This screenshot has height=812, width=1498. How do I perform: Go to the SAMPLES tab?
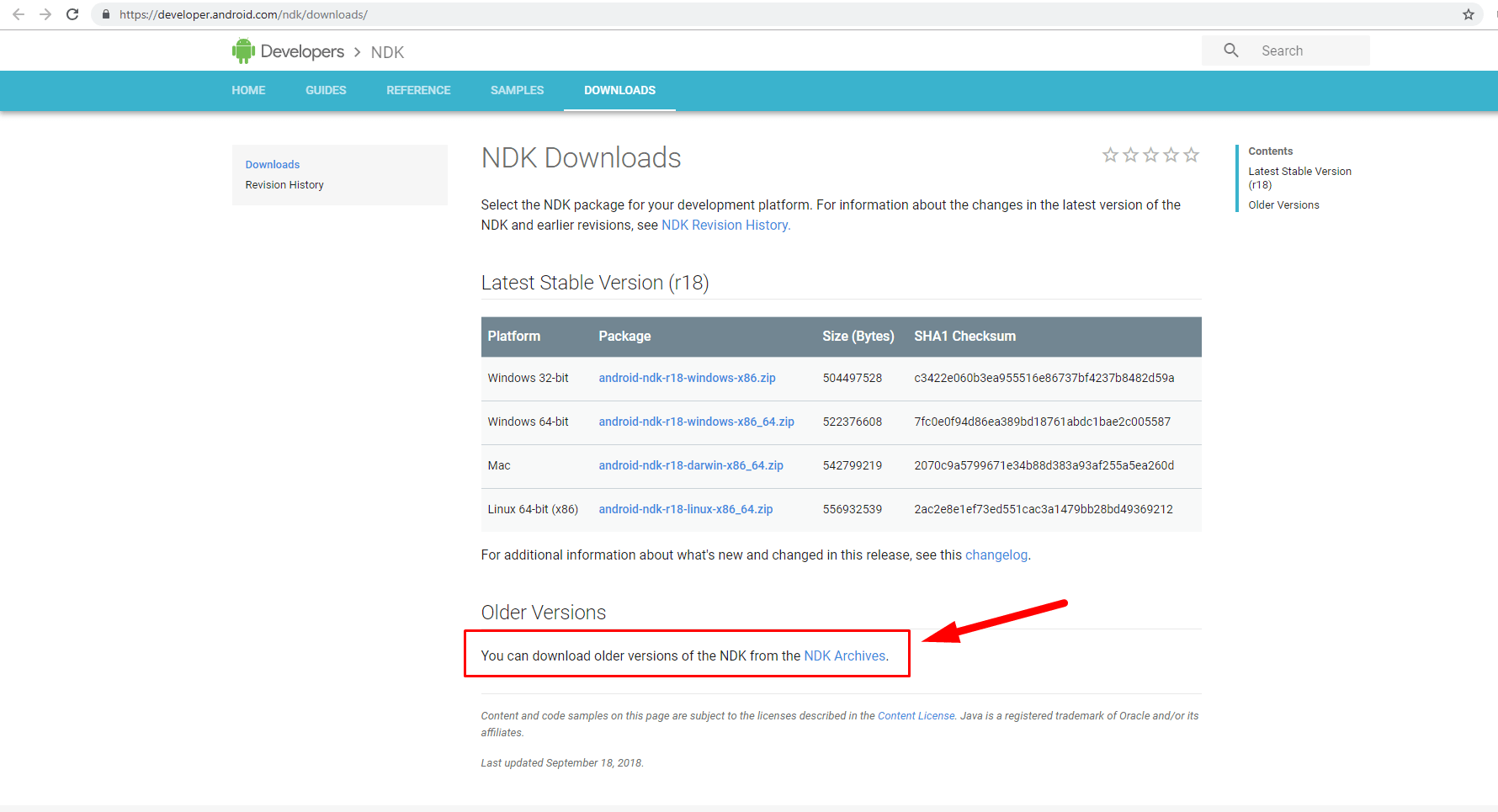click(x=517, y=90)
